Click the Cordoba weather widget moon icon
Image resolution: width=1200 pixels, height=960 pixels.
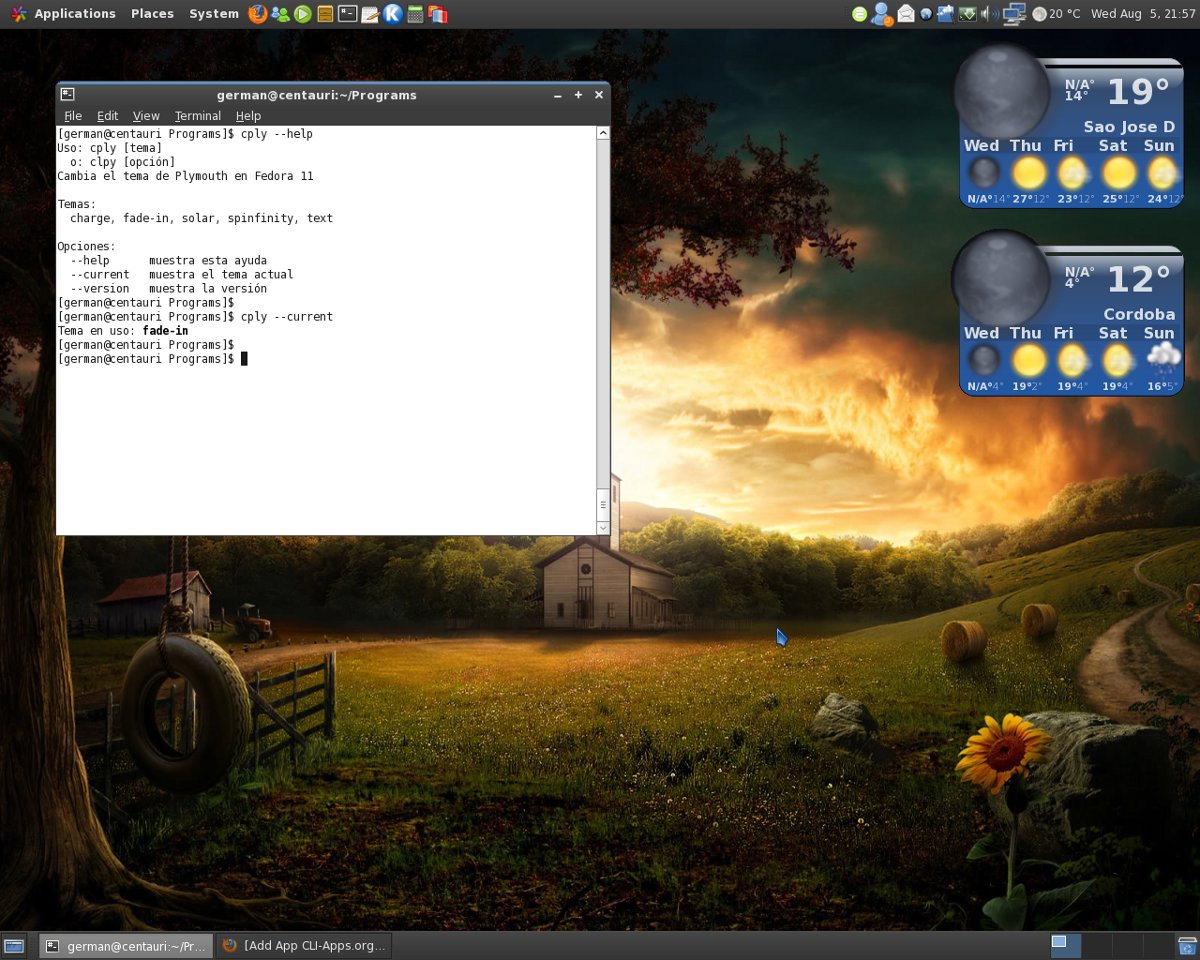coord(1001,279)
